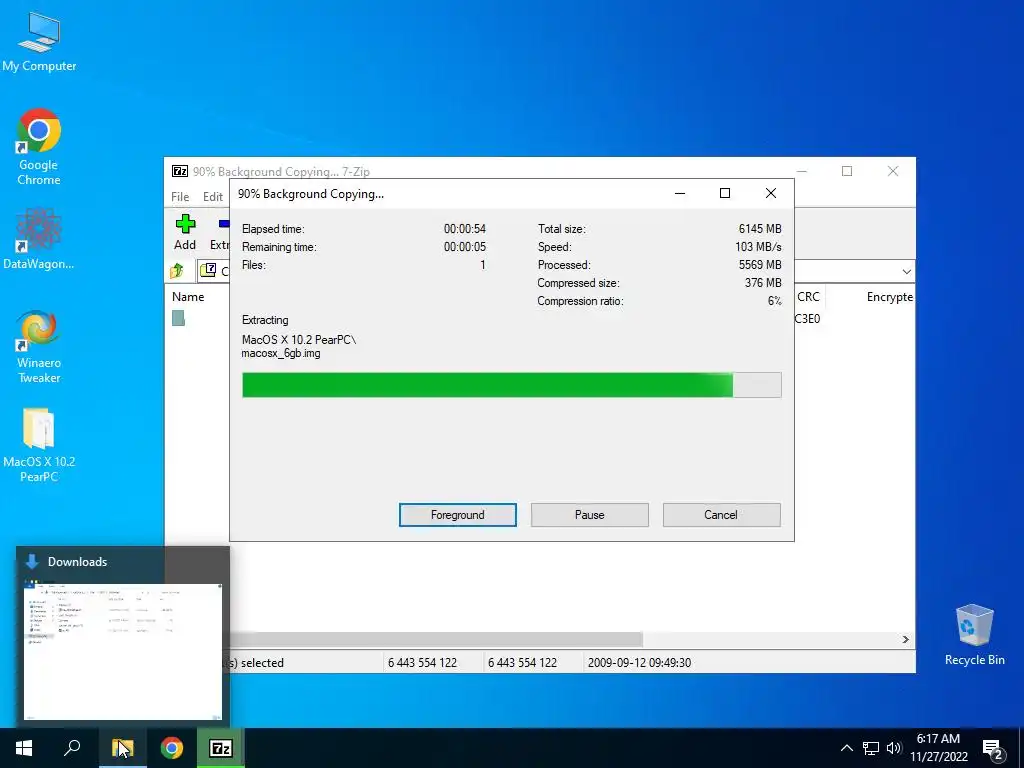Show hidden system tray icons chevron
Screen dimensions: 1024x768
846,748
